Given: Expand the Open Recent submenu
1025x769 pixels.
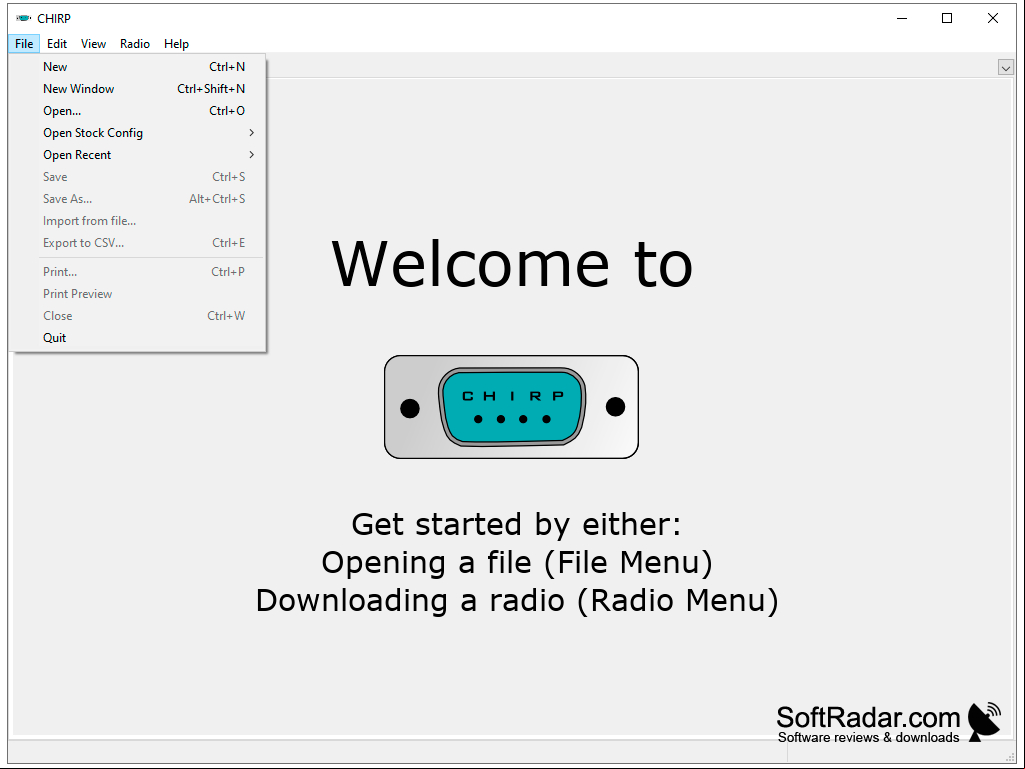Looking at the screenshot, I should click(137, 155).
